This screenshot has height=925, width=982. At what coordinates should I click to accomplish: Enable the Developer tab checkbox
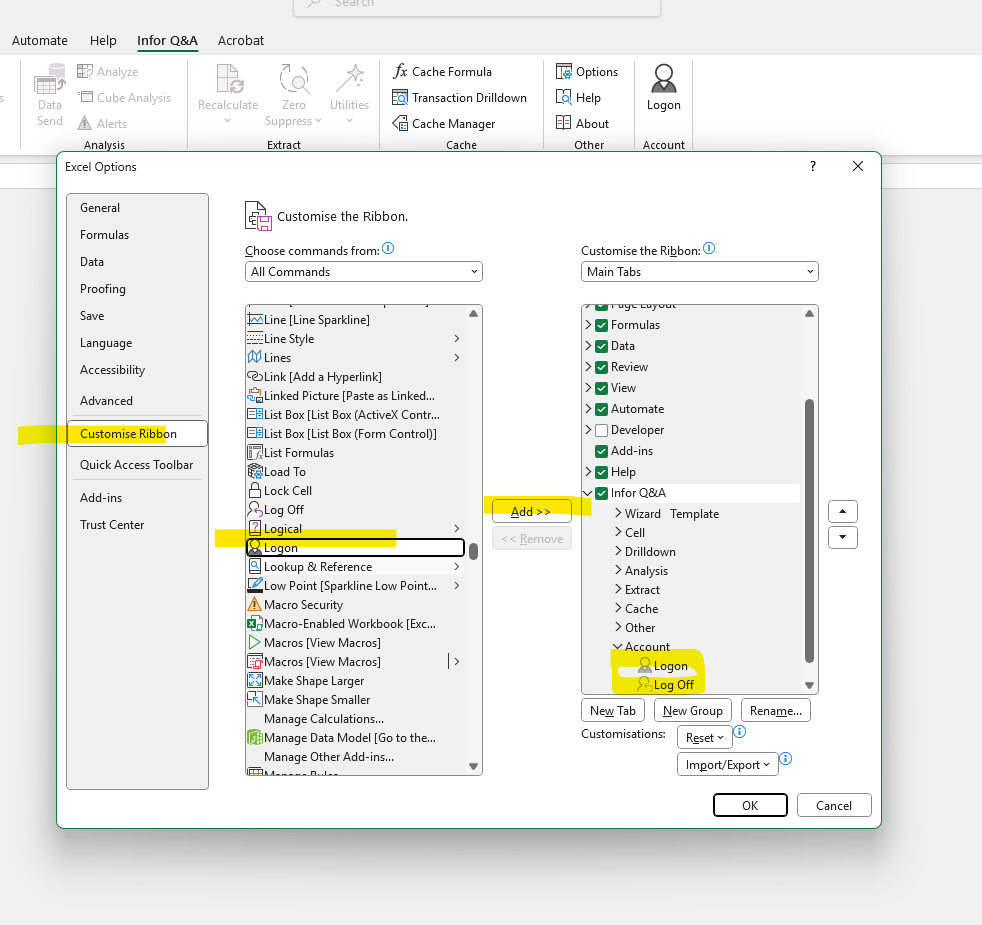tap(601, 430)
